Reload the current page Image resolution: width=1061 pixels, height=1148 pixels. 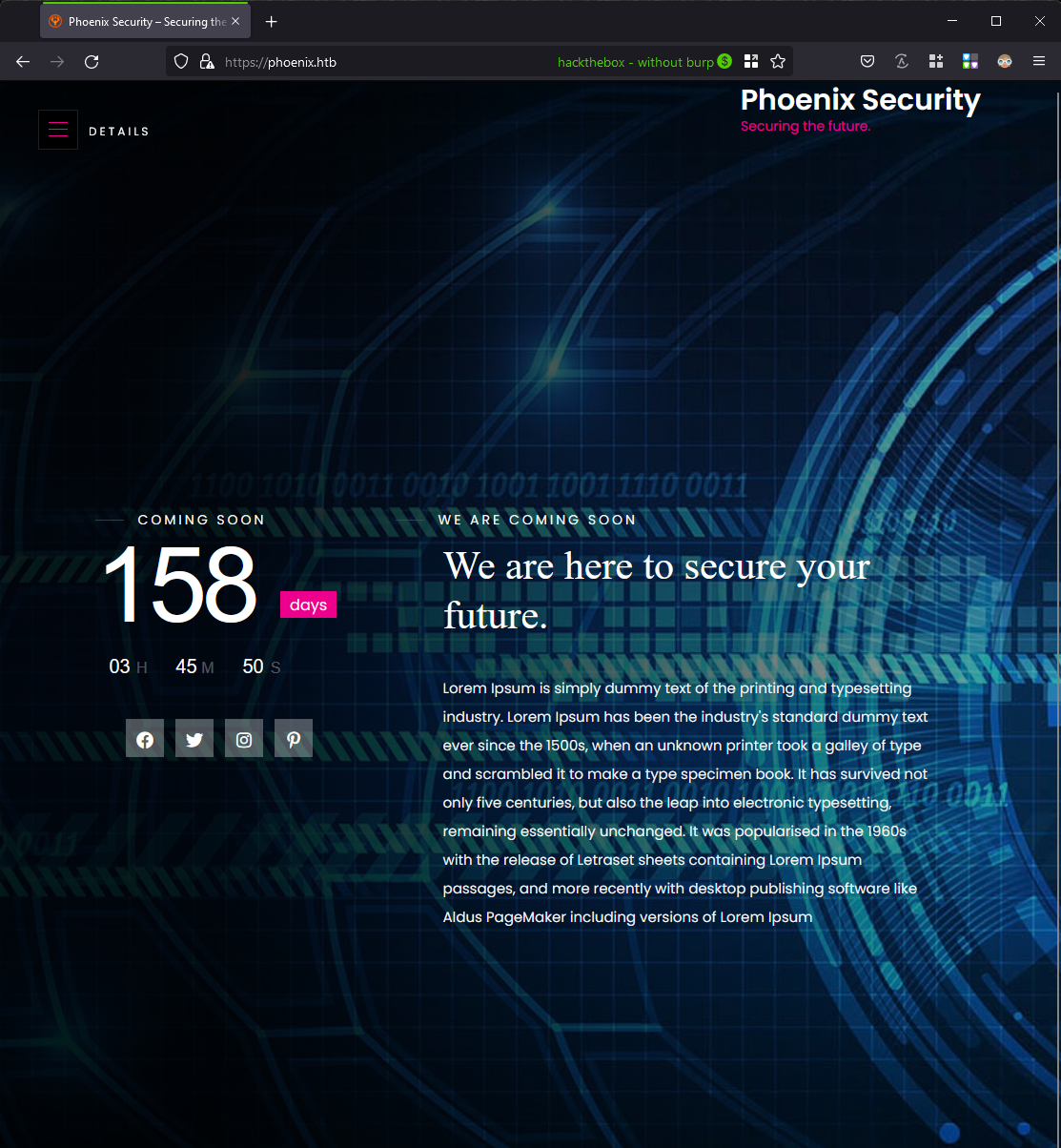coord(92,62)
